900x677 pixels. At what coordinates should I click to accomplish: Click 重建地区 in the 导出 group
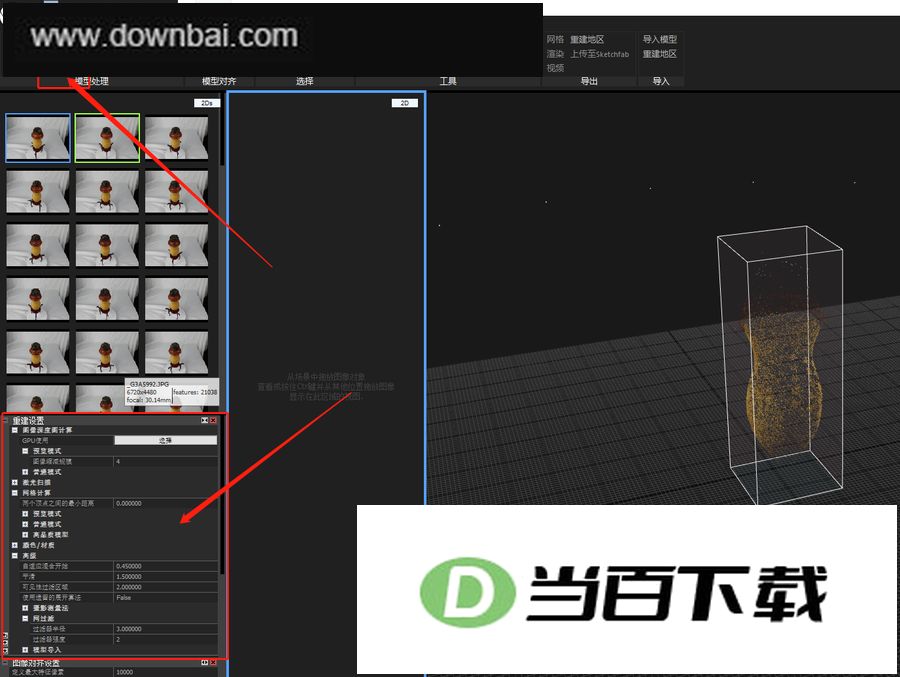(587, 39)
